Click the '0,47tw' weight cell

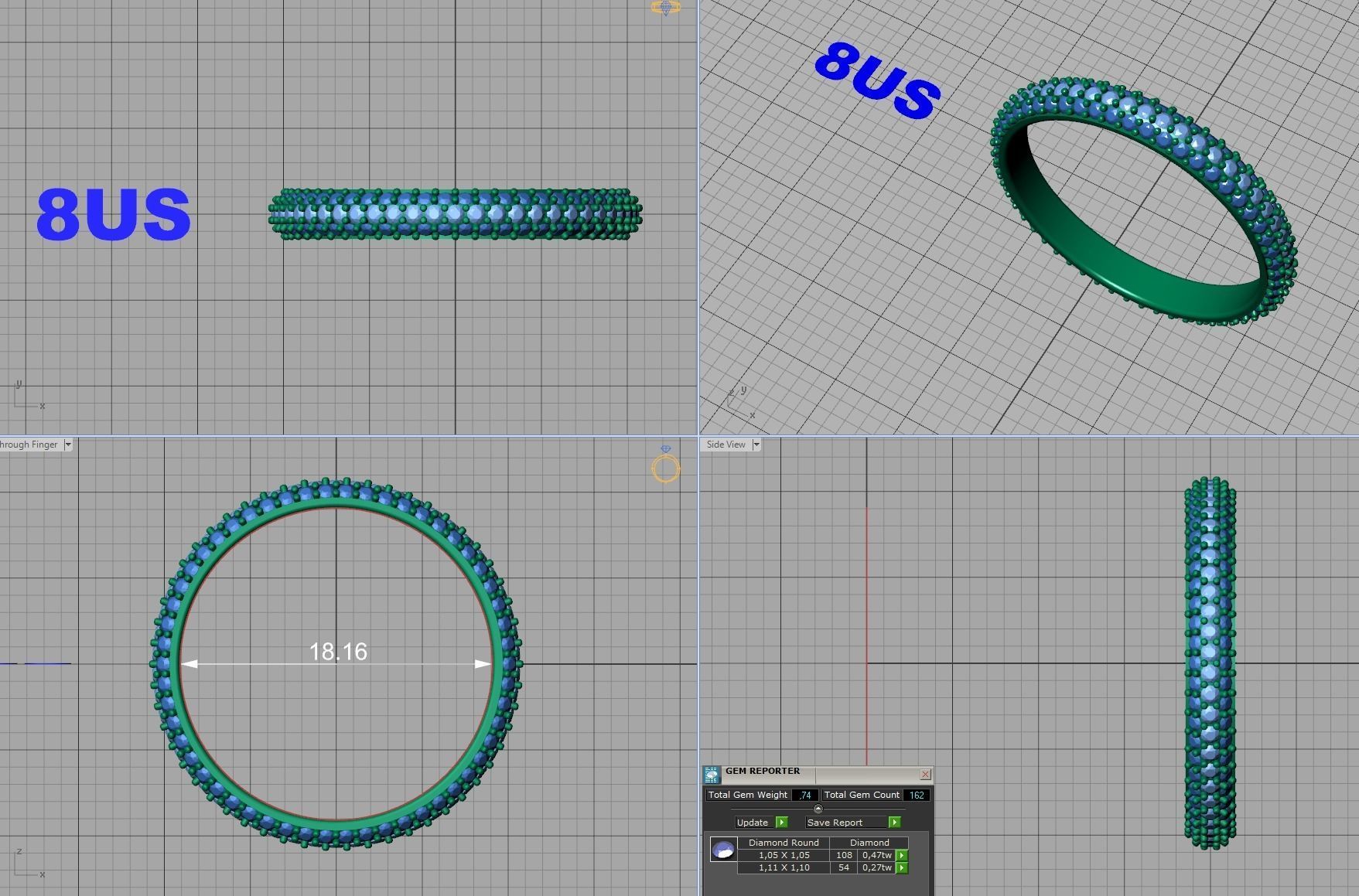877,855
